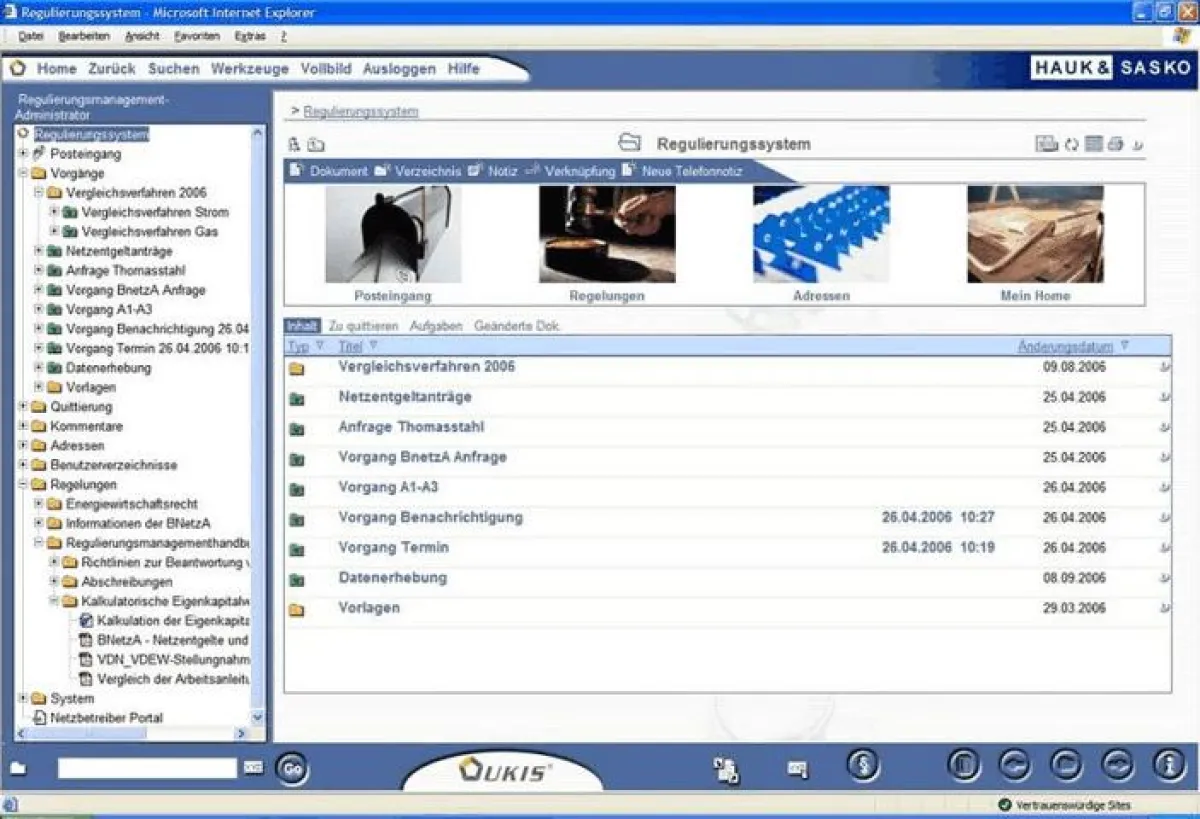Open the Posteingang mailbox thumbnail
The width and height of the screenshot is (1200, 819).
tap(393, 235)
